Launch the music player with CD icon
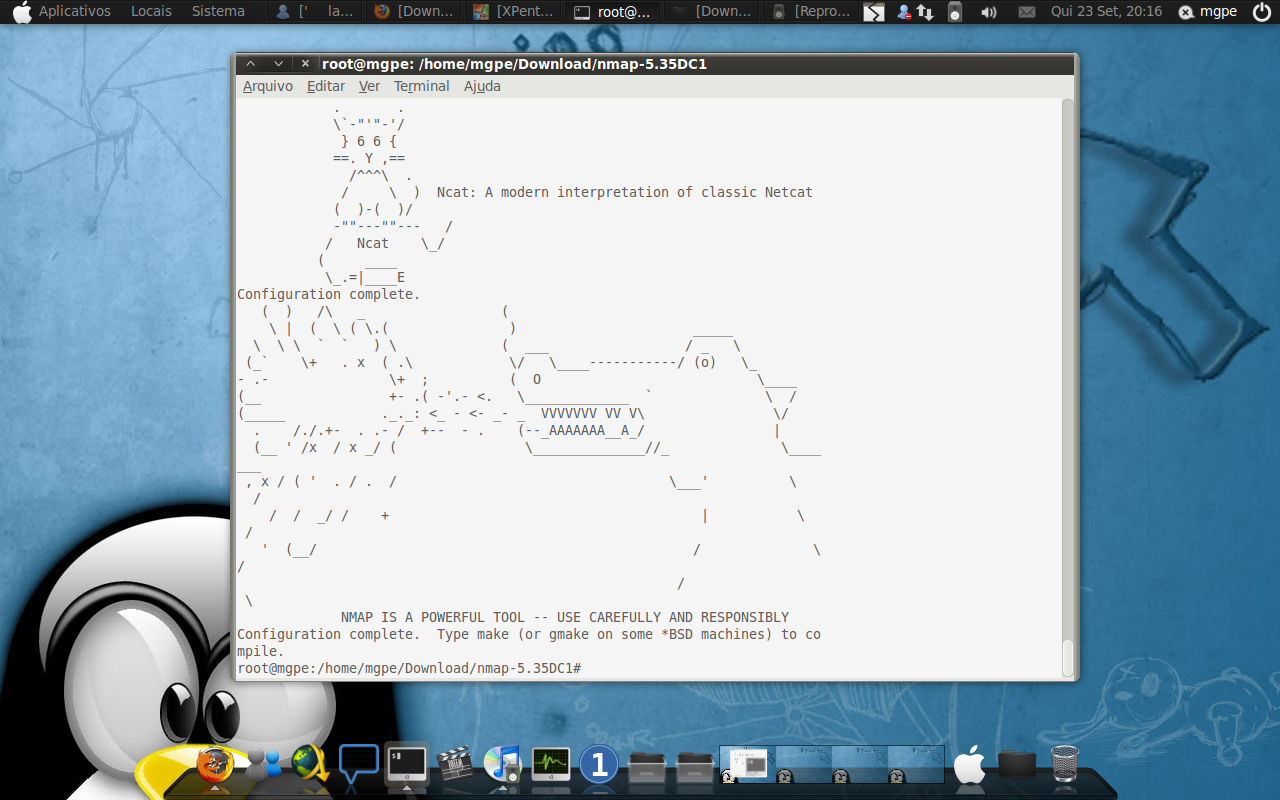 click(503, 765)
